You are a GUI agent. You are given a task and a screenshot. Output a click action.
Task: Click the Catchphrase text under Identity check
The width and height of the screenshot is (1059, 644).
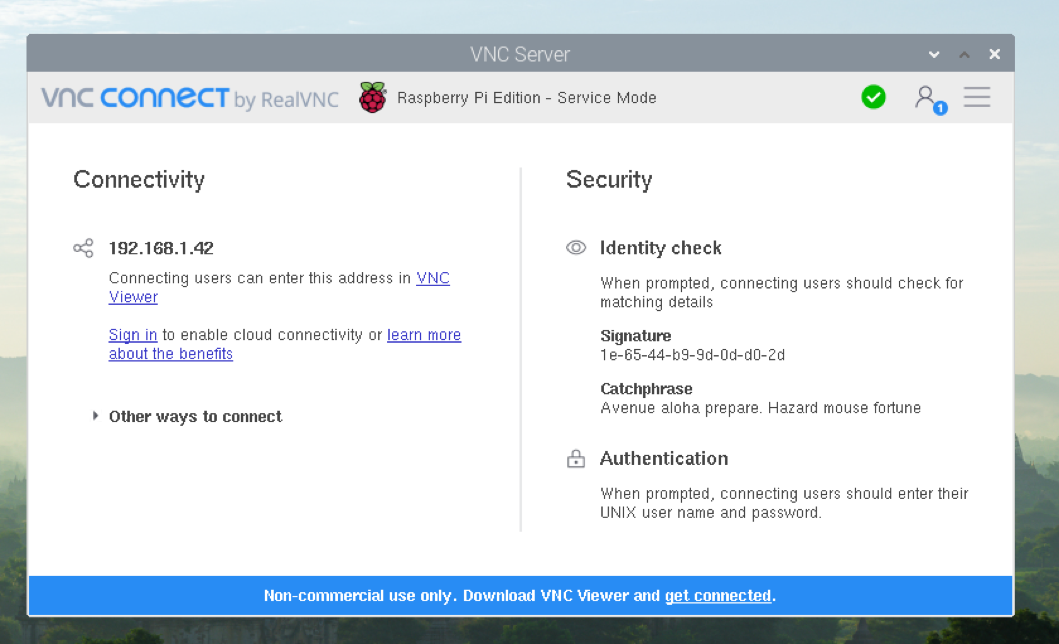click(x=758, y=407)
